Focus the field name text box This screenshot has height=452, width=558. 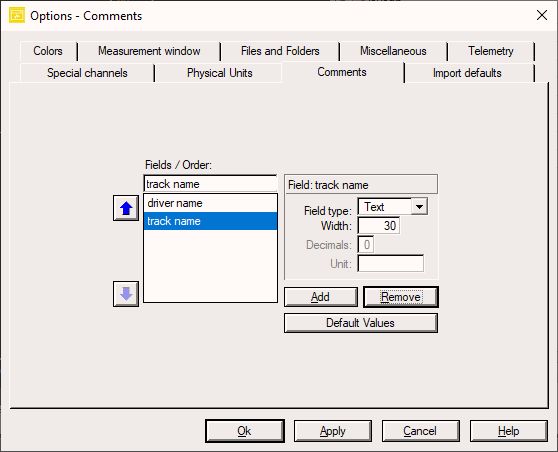pos(210,184)
